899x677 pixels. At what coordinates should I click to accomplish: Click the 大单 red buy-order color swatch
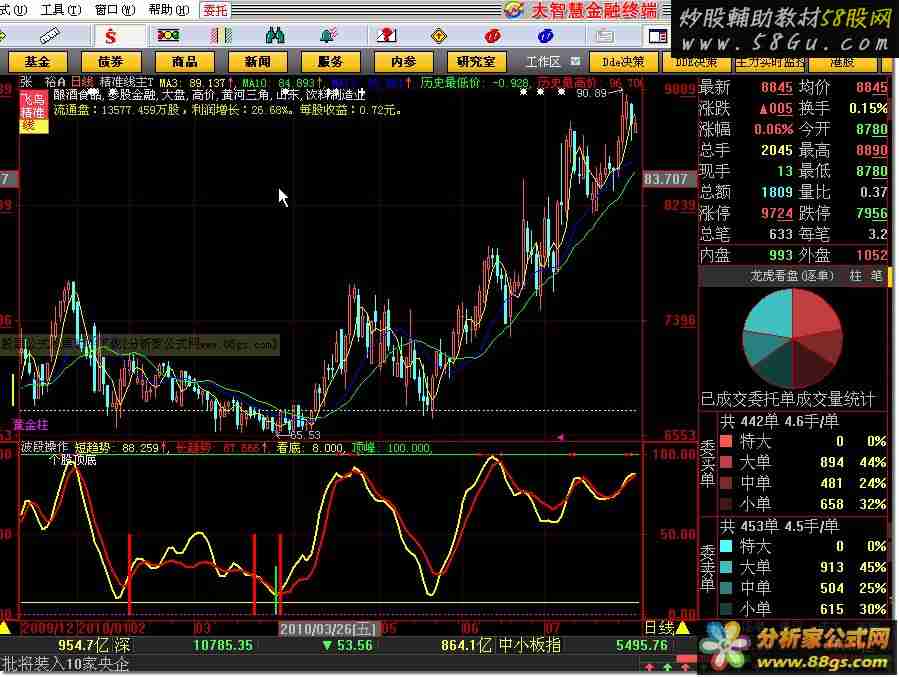tap(726, 462)
